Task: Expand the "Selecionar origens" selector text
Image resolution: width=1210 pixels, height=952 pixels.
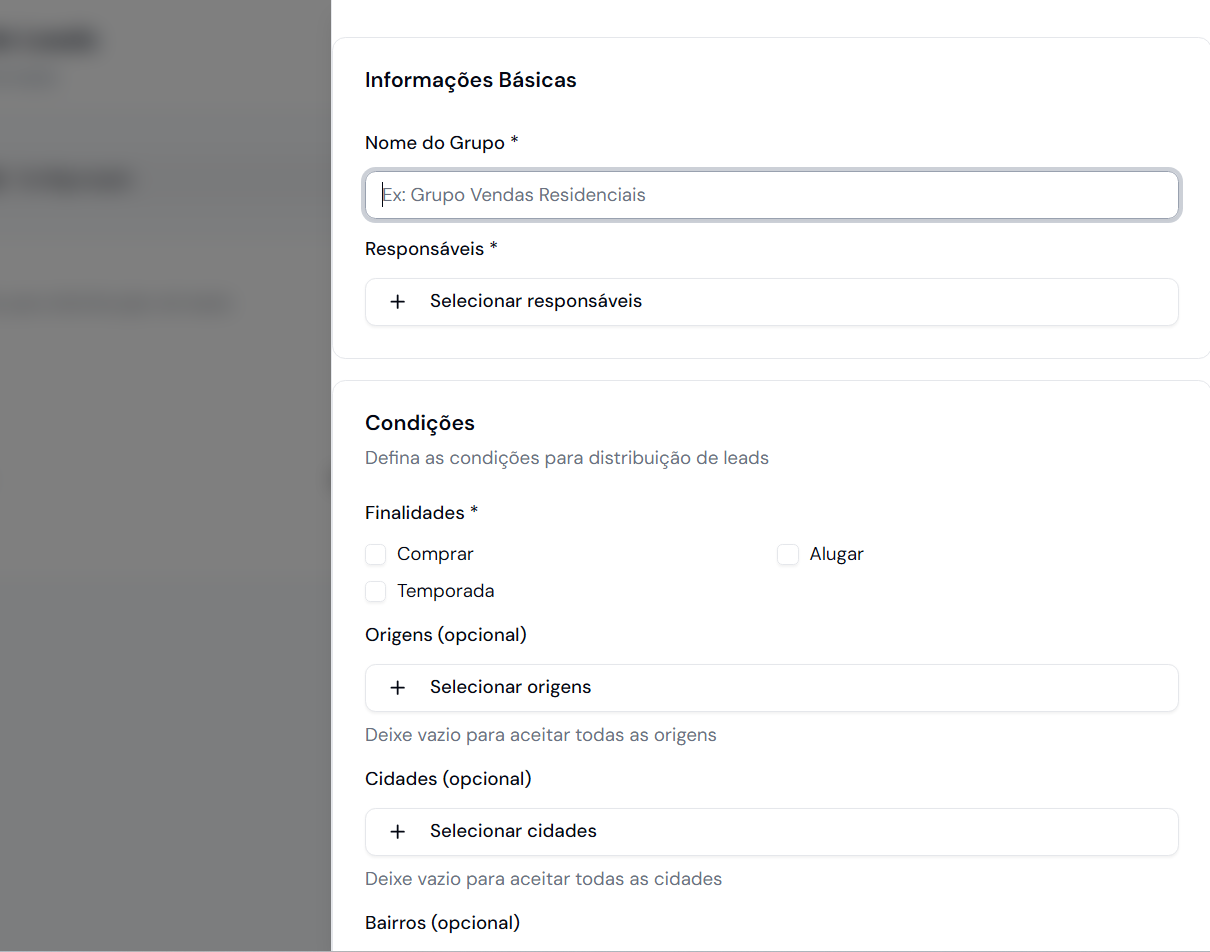Action: pos(510,688)
